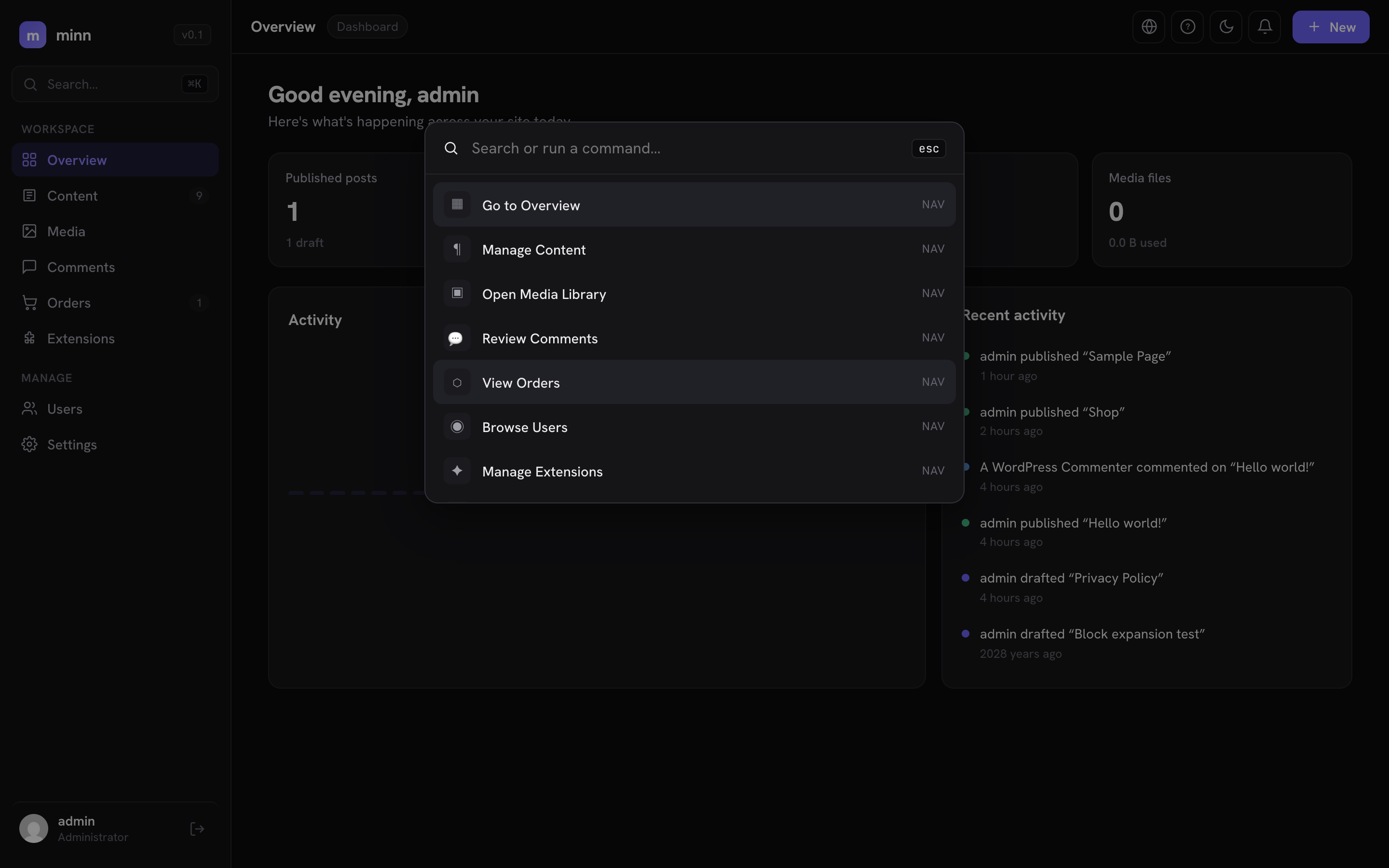Click the Review Comments speech bubble icon
The height and width of the screenshot is (868, 1389).
(457, 338)
